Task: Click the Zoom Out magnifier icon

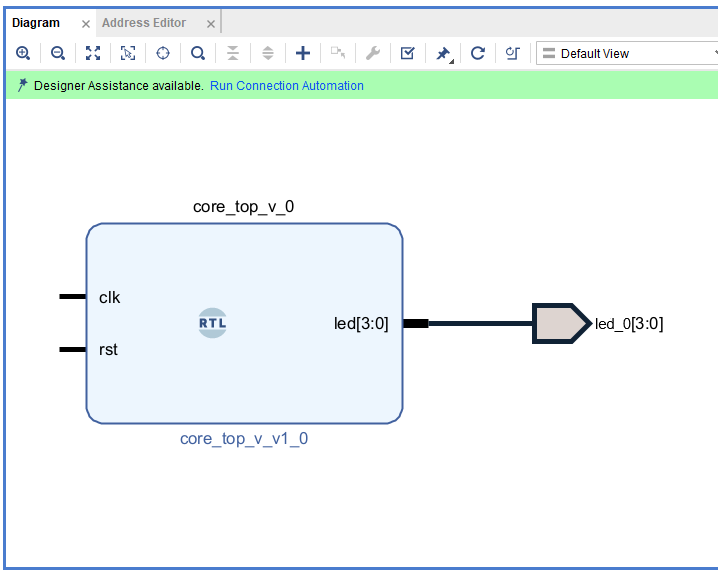Action: tap(58, 53)
